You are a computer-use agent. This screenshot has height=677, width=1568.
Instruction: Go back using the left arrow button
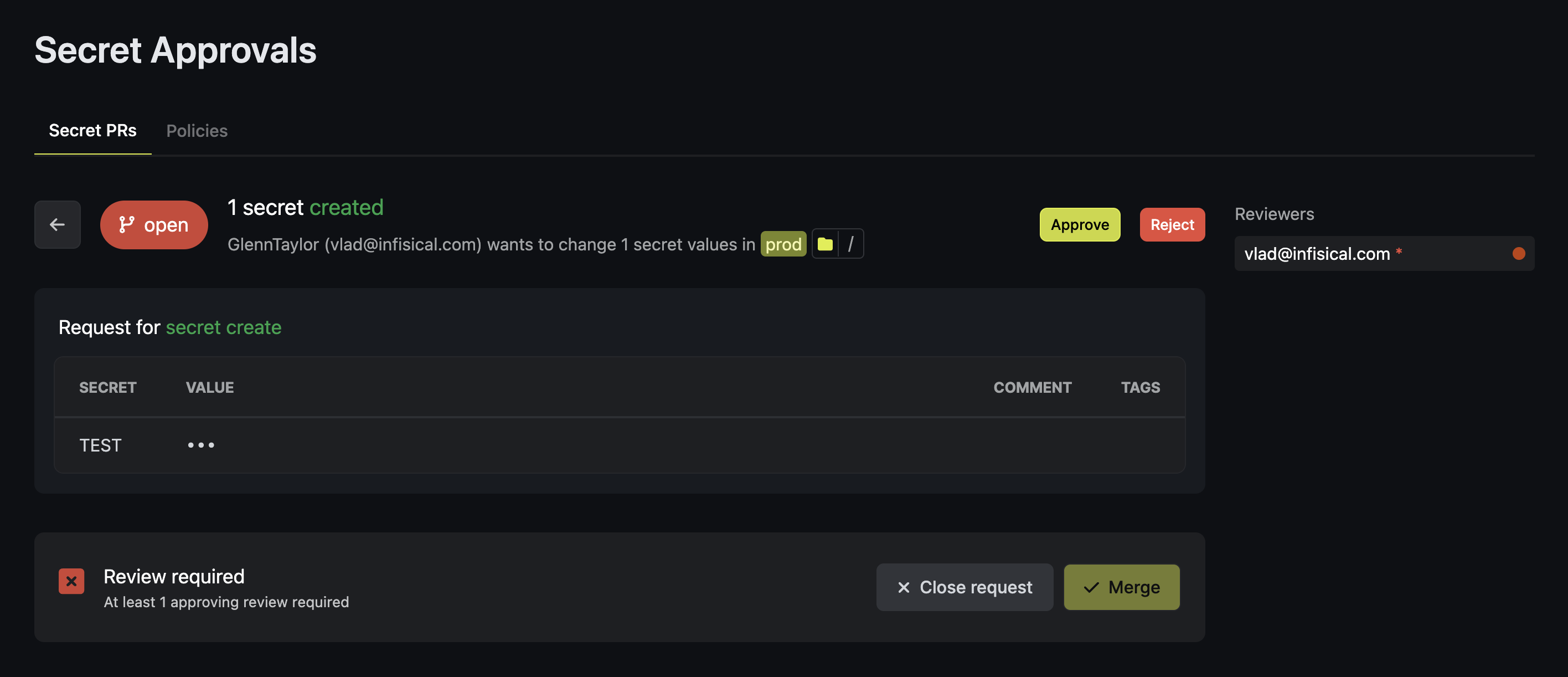pyautogui.click(x=57, y=225)
